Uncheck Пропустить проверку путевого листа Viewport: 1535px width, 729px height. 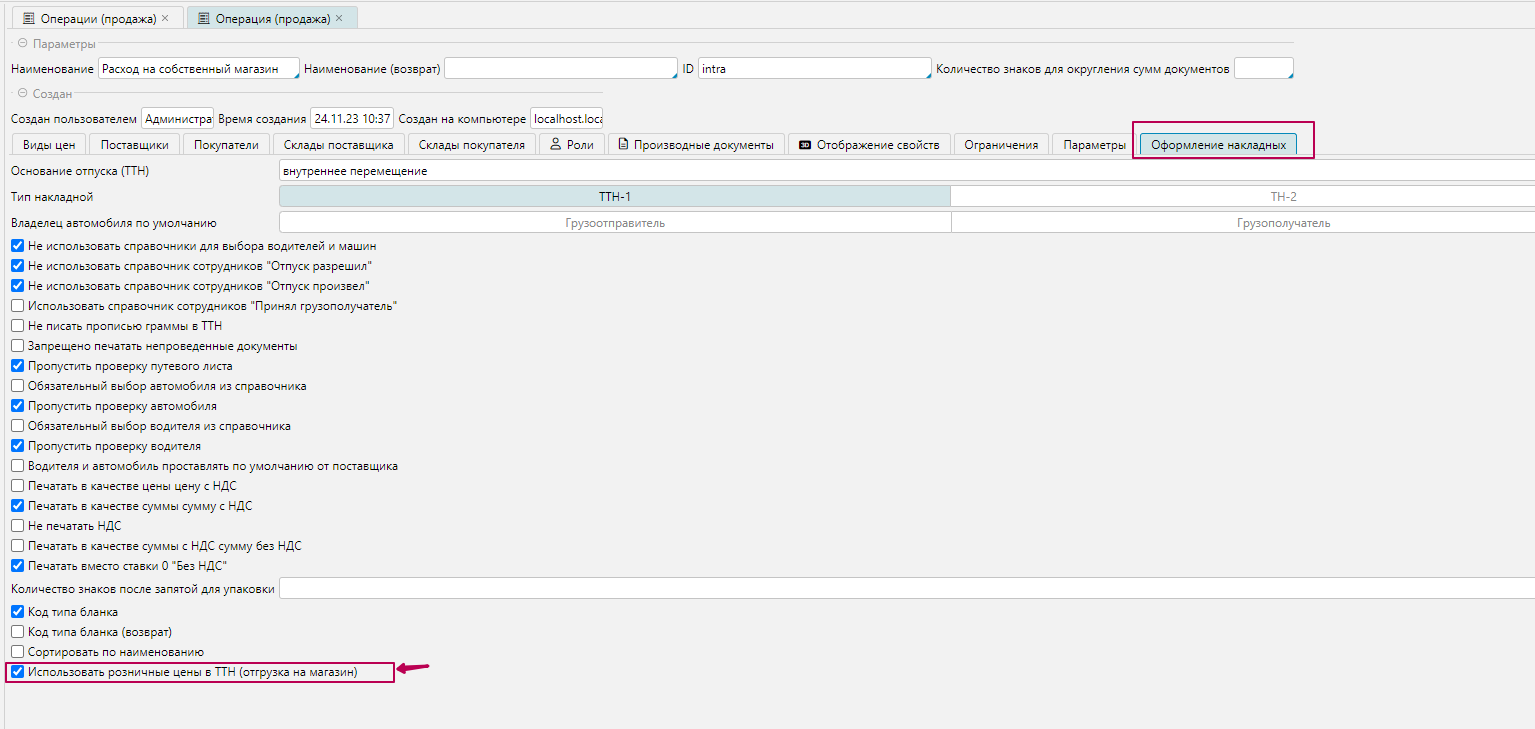tap(17, 366)
